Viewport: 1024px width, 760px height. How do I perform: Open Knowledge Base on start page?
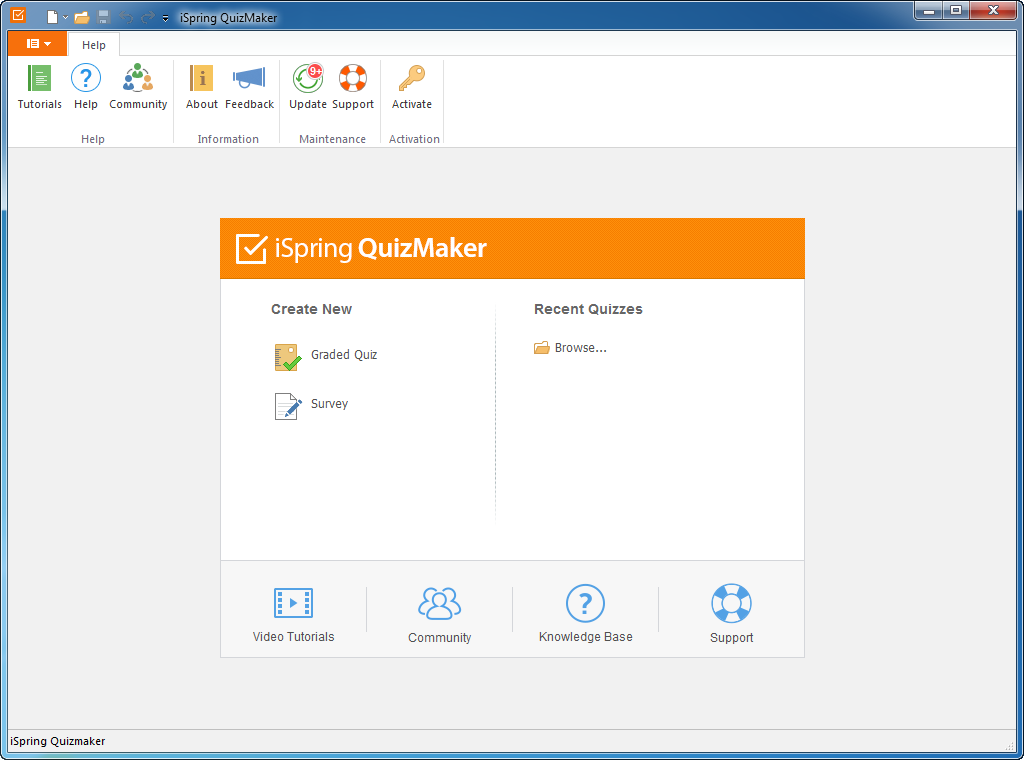click(x=585, y=615)
